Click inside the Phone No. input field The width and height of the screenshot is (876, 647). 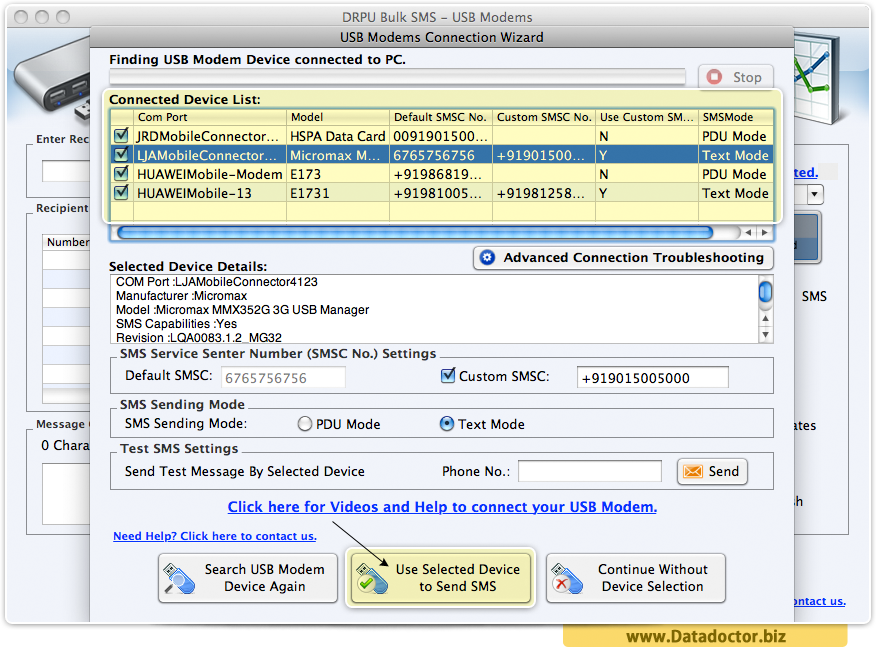(x=589, y=471)
